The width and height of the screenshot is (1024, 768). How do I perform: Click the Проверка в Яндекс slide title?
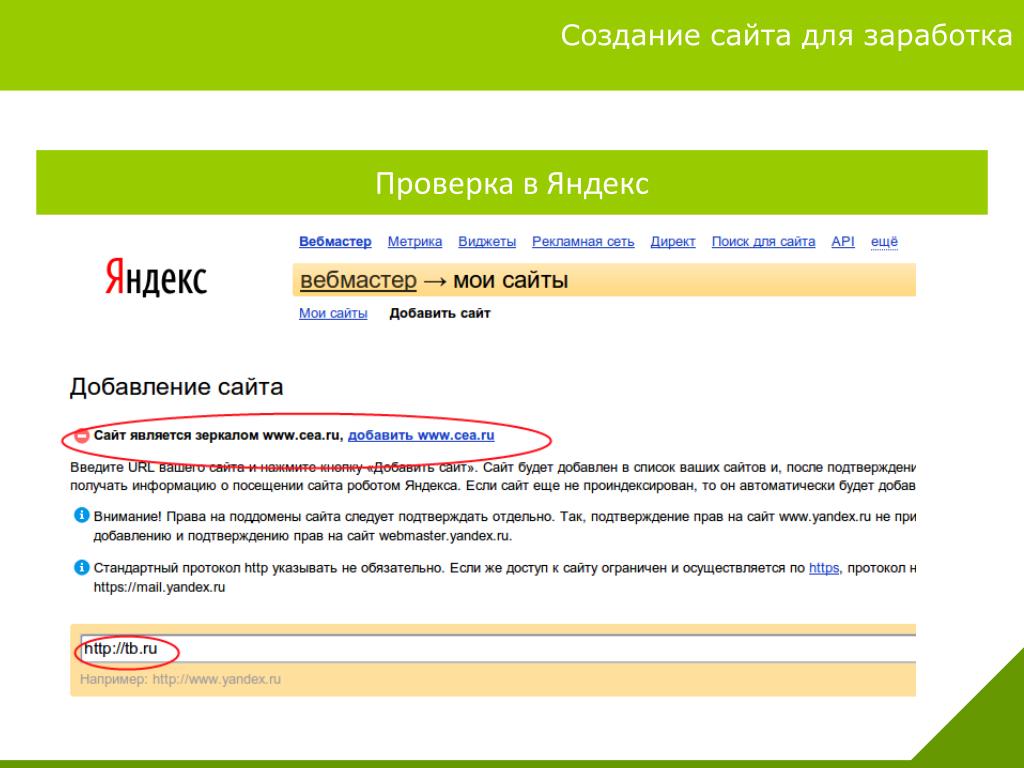click(512, 184)
